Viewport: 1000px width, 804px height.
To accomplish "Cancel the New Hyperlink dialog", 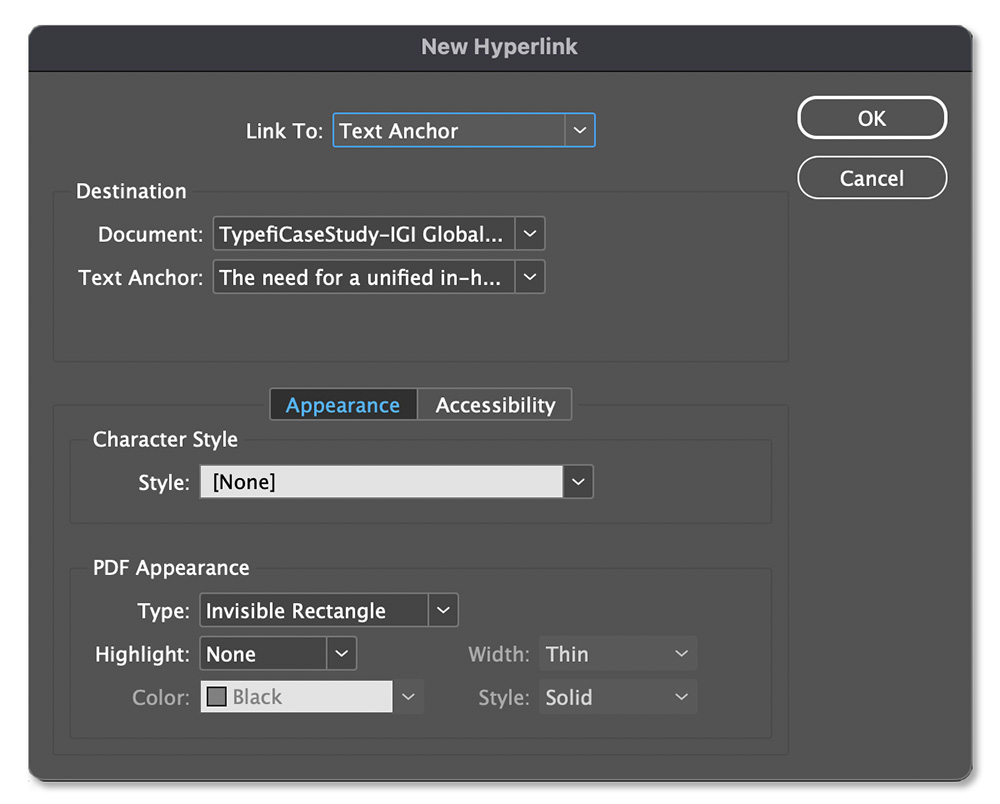I will 872,178.
